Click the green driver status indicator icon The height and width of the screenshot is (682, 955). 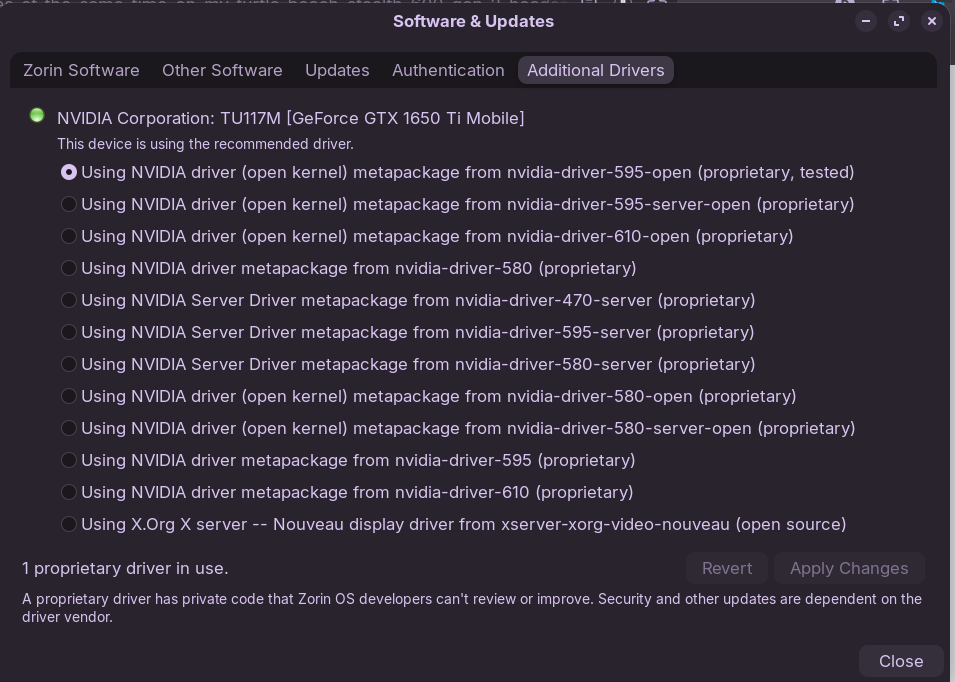37,115
